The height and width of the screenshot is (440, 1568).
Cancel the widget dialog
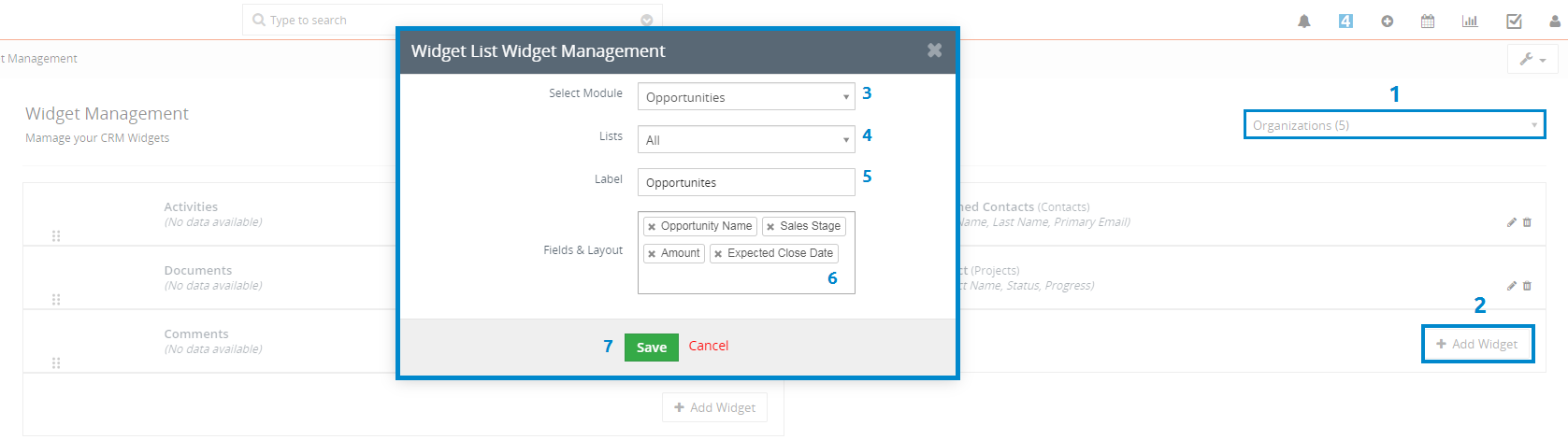[x=708, y=346]
